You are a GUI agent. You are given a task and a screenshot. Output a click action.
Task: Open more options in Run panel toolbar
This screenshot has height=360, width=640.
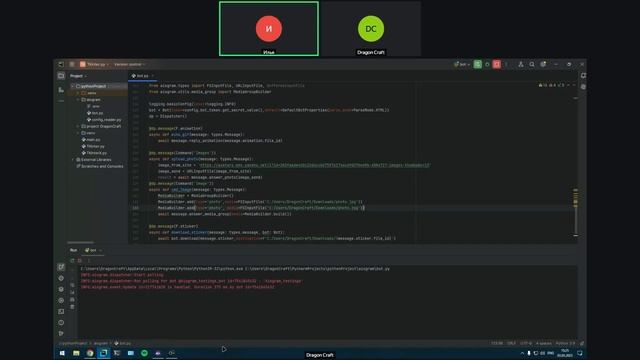tap(89, 260)
